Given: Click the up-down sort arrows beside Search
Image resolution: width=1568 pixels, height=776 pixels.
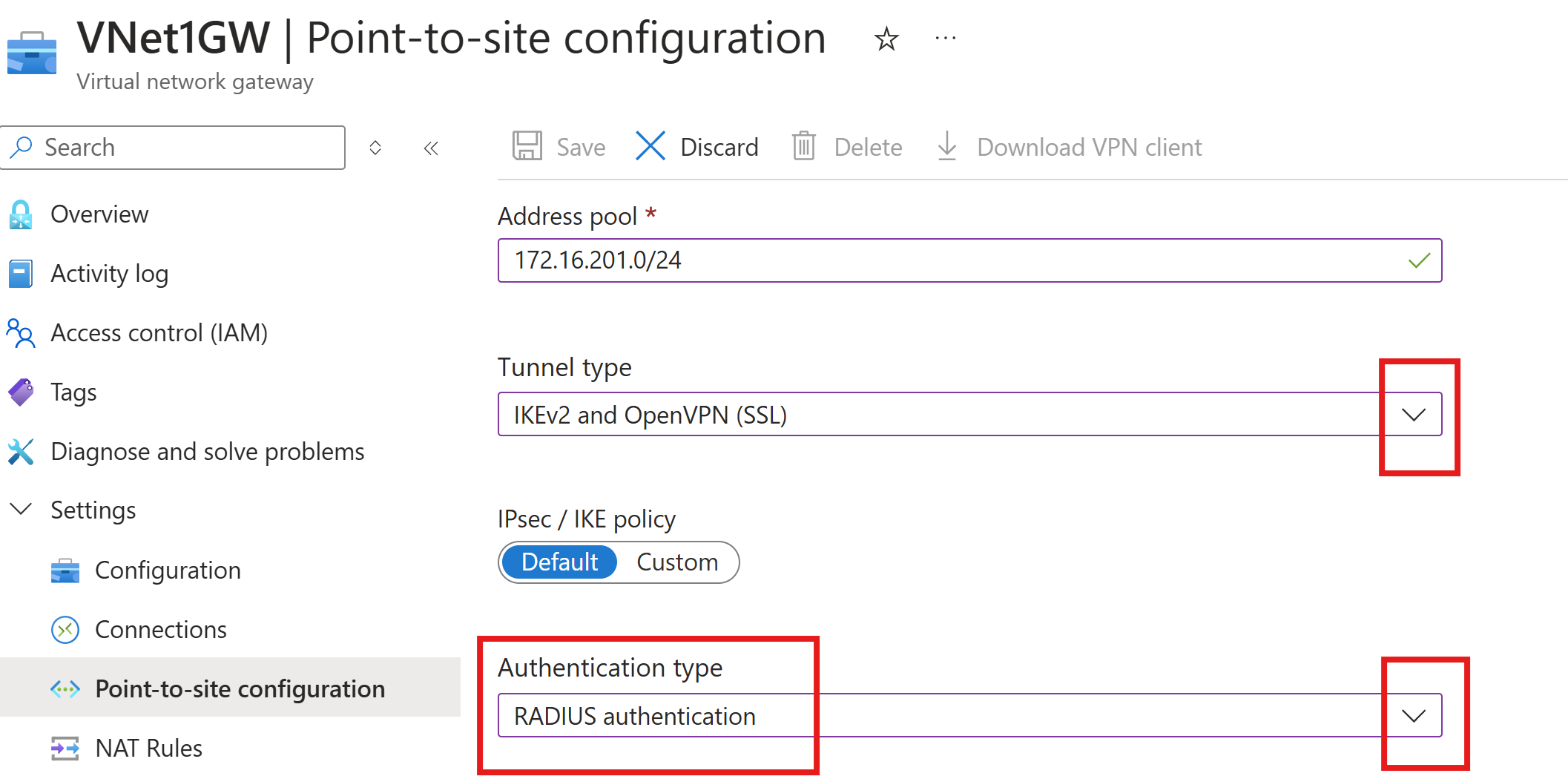Looking at the screenshot, I should click(x=375, y=148).
